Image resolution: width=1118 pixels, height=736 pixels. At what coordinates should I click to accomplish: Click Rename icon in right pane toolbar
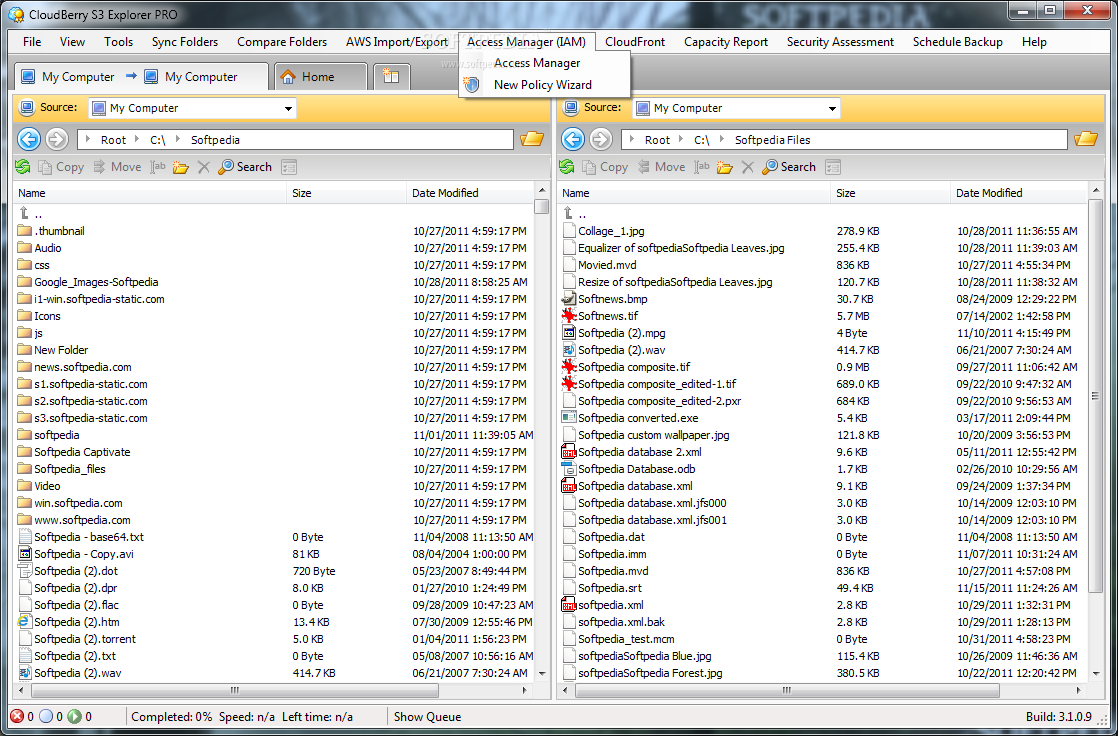pos(702,167)
